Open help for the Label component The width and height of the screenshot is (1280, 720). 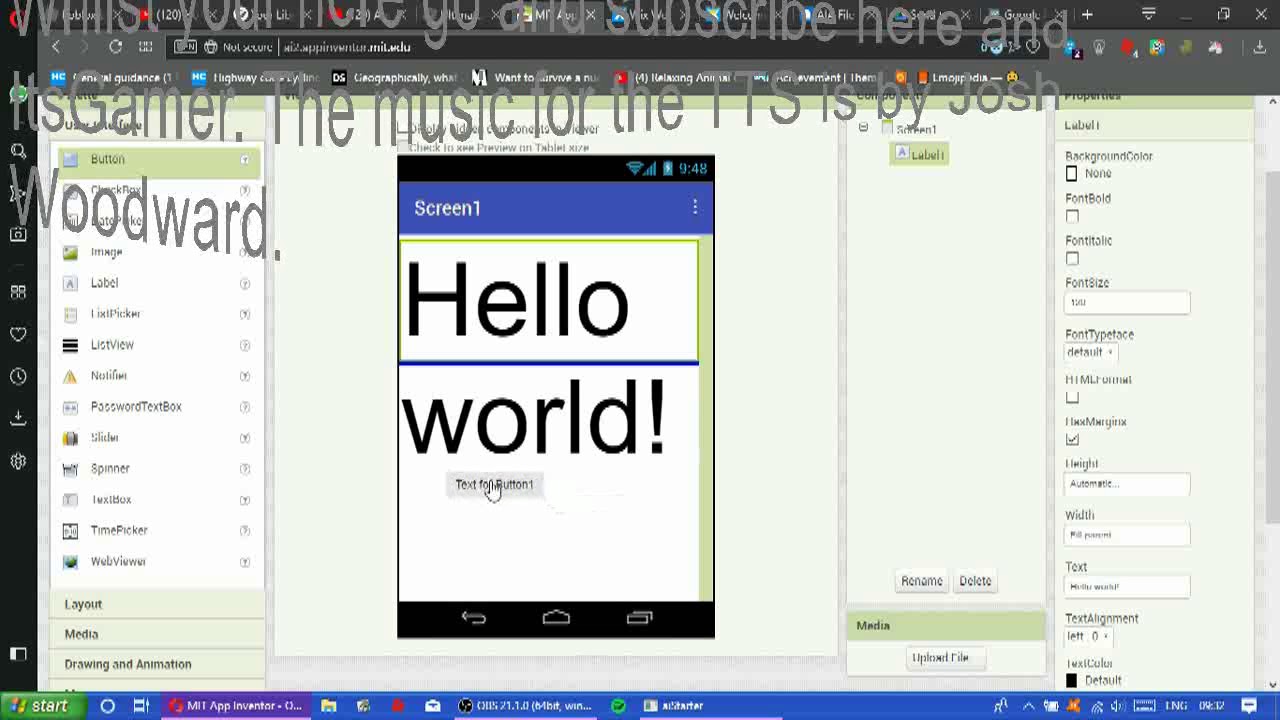click(244, 284)
